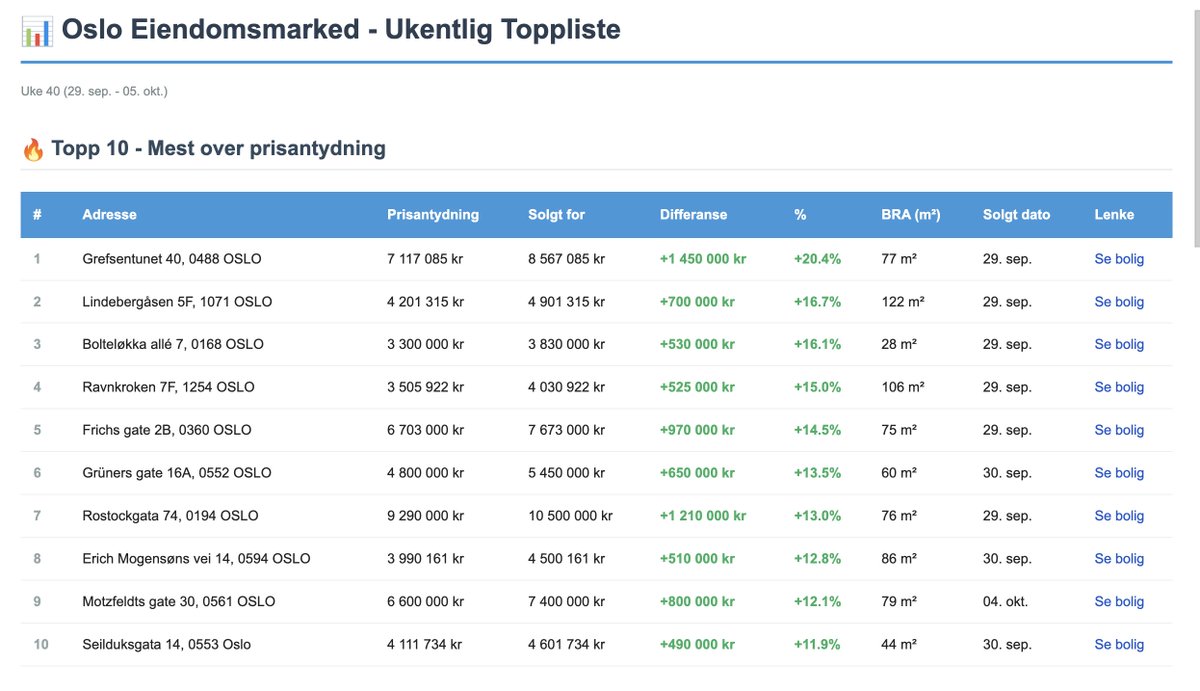Select address Bolteløkka allé 7, 0168 OSLO
1200x691 pixels.
point(173,344)
